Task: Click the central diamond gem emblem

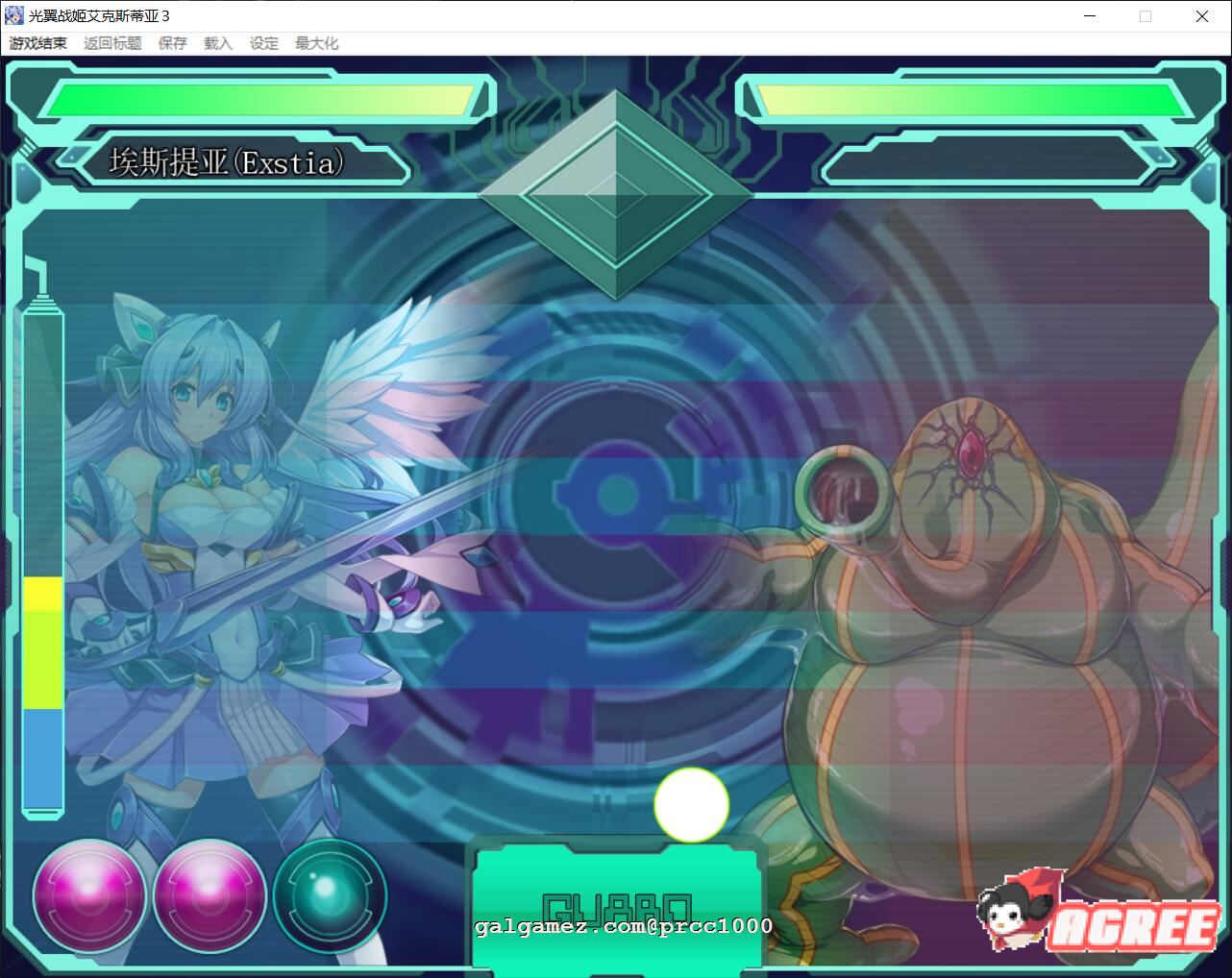Action: tap(615, 194)
